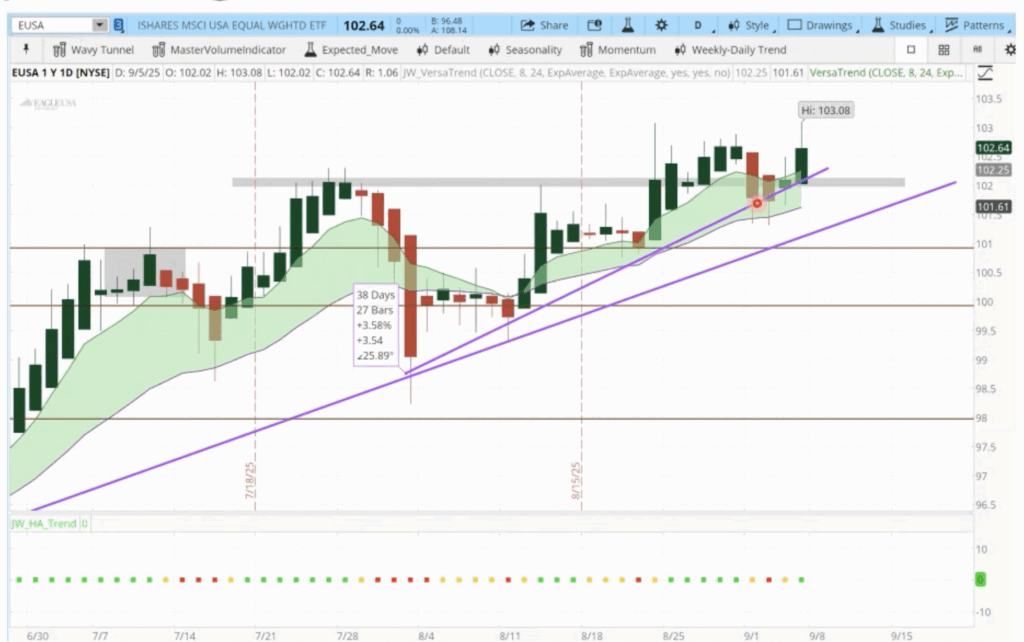This screenshot has width=1024, height=642.
Task: Click the EUSA 1 Y 1D [NYSE] chart label
Action: (x=61, y=72)
